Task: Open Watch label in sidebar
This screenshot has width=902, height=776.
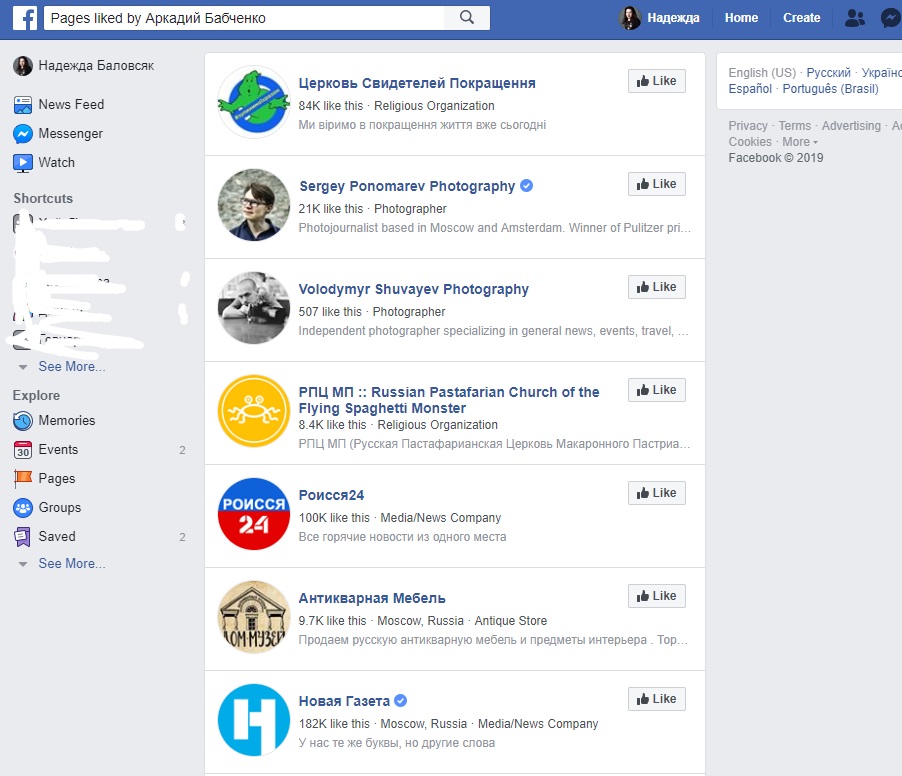Action: coord(56,163)
